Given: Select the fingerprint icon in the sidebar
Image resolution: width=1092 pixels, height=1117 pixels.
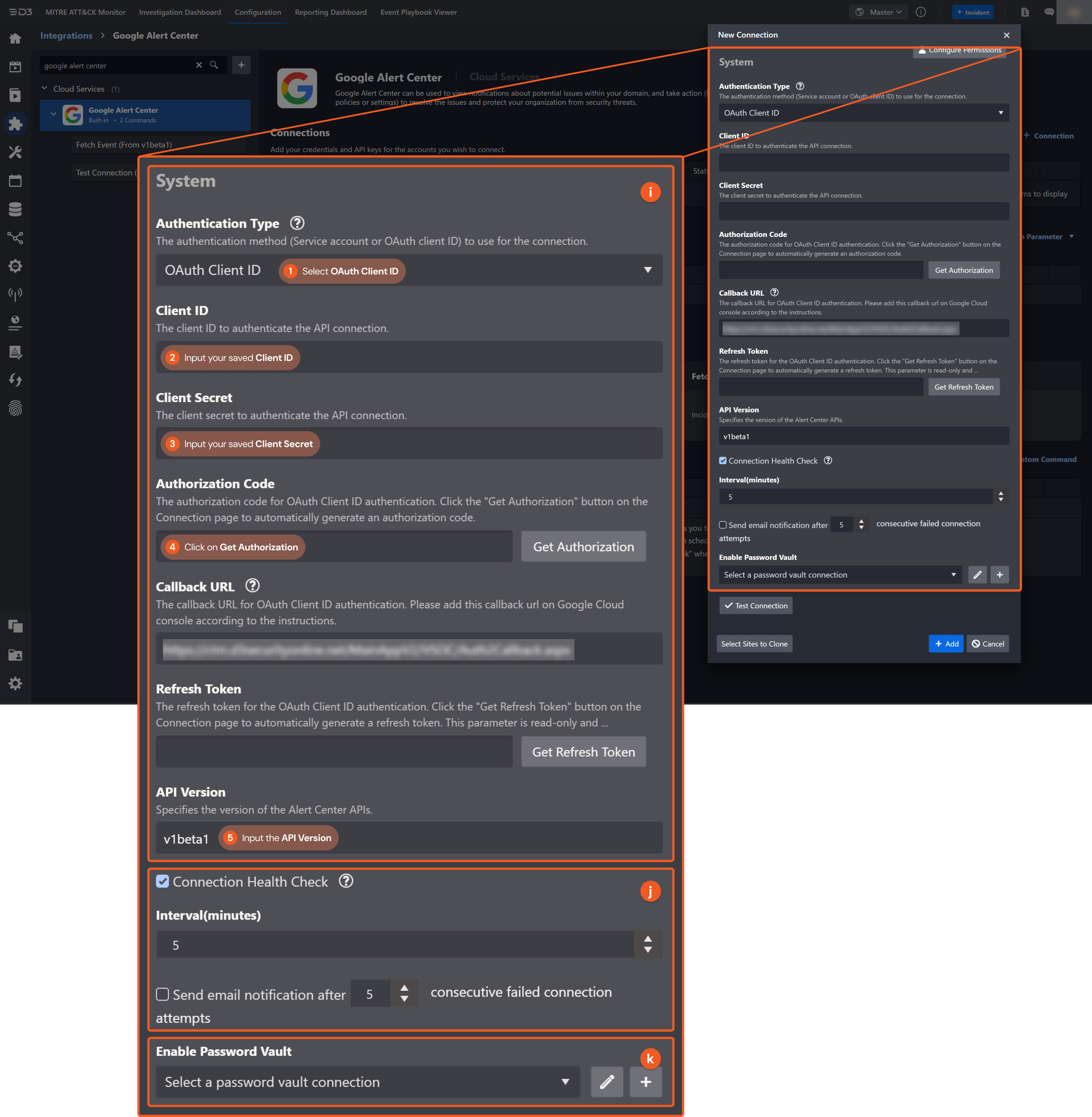Looking at the screenshot, I should pos(15,408).
